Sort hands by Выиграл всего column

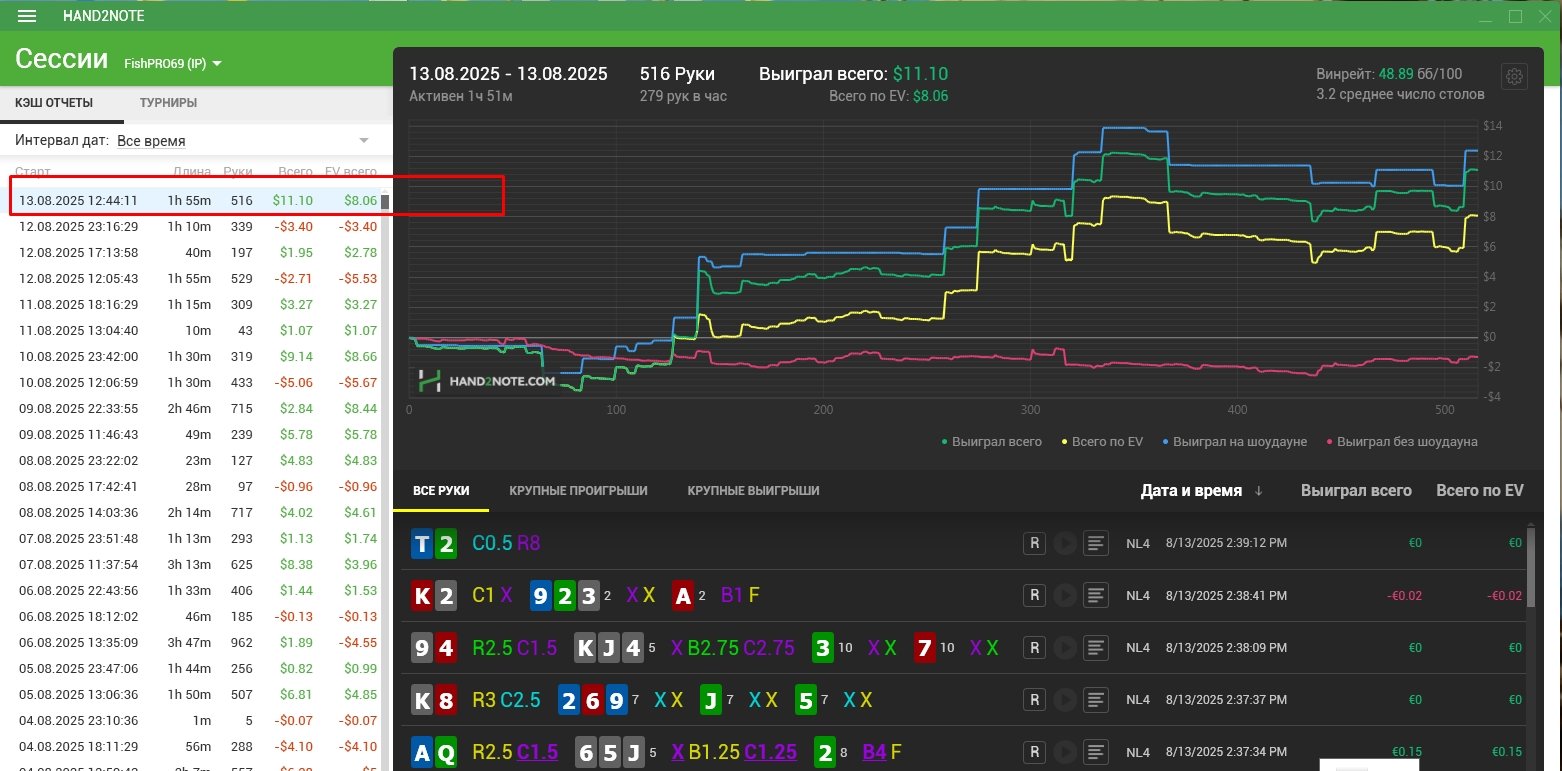tap(1356, 491)
